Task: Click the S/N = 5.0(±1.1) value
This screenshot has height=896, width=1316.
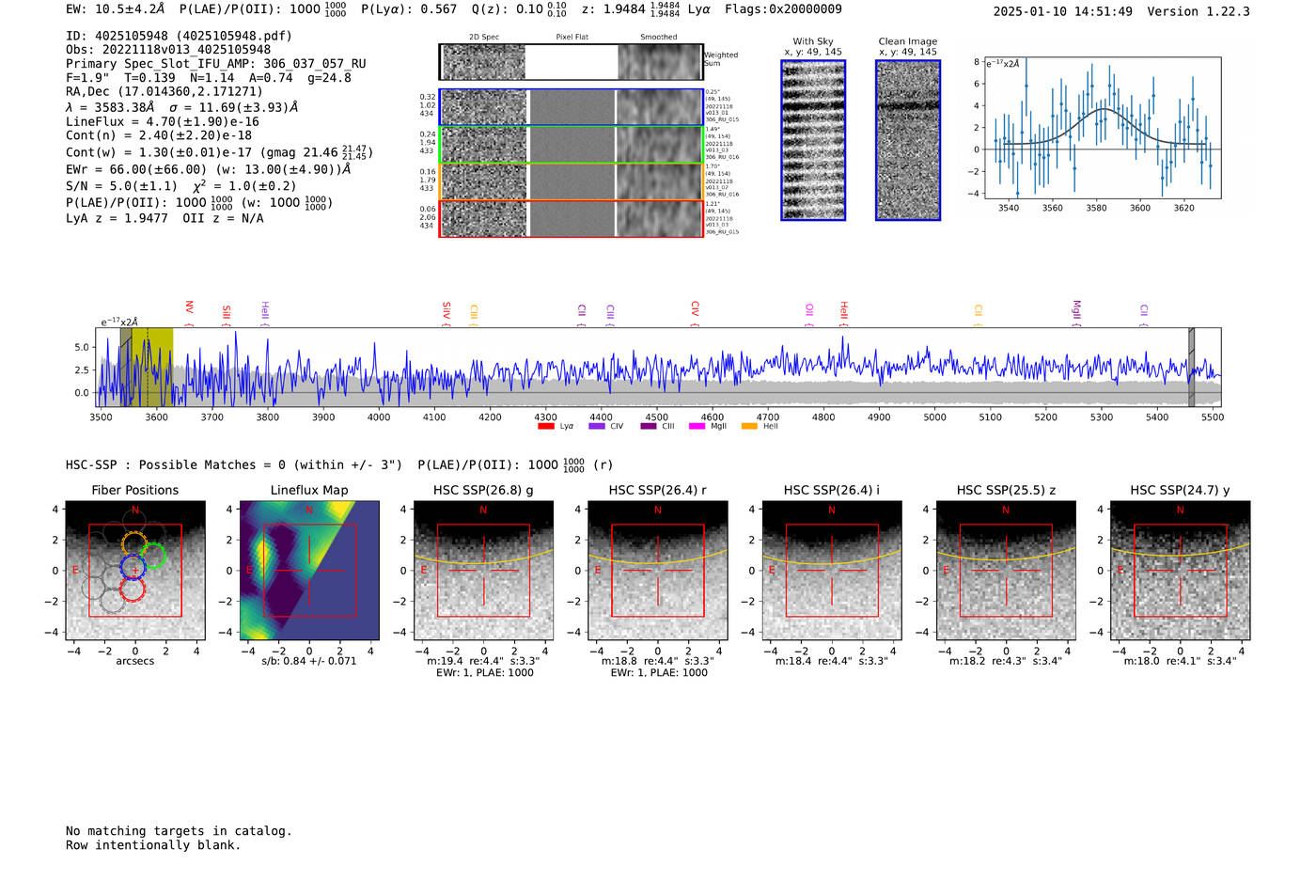Action: click(x=121, y=186)
